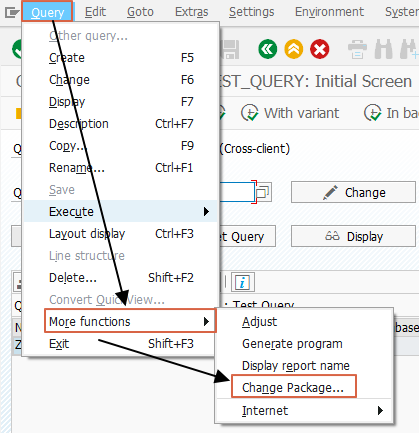Choose Generate program menu entry
This screenshot has width=419, height=433.
coord(292,344)
